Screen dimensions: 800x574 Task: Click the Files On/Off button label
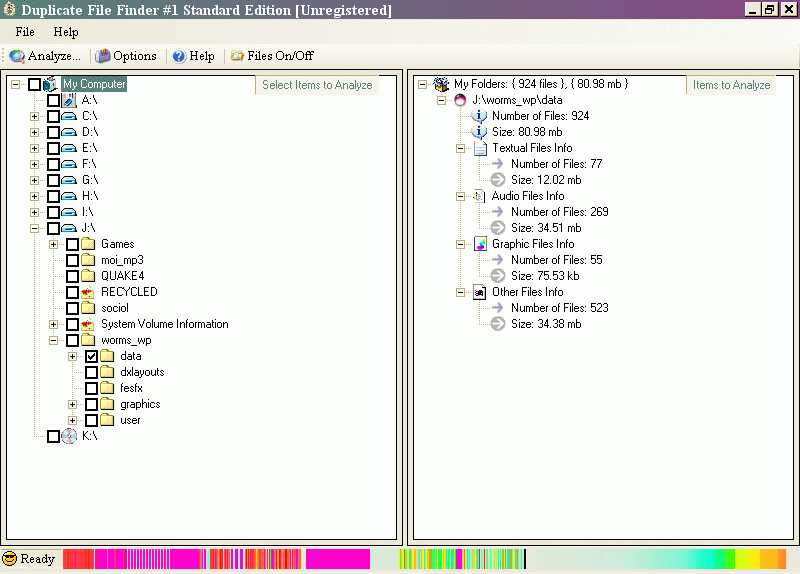tap(280, 56)
